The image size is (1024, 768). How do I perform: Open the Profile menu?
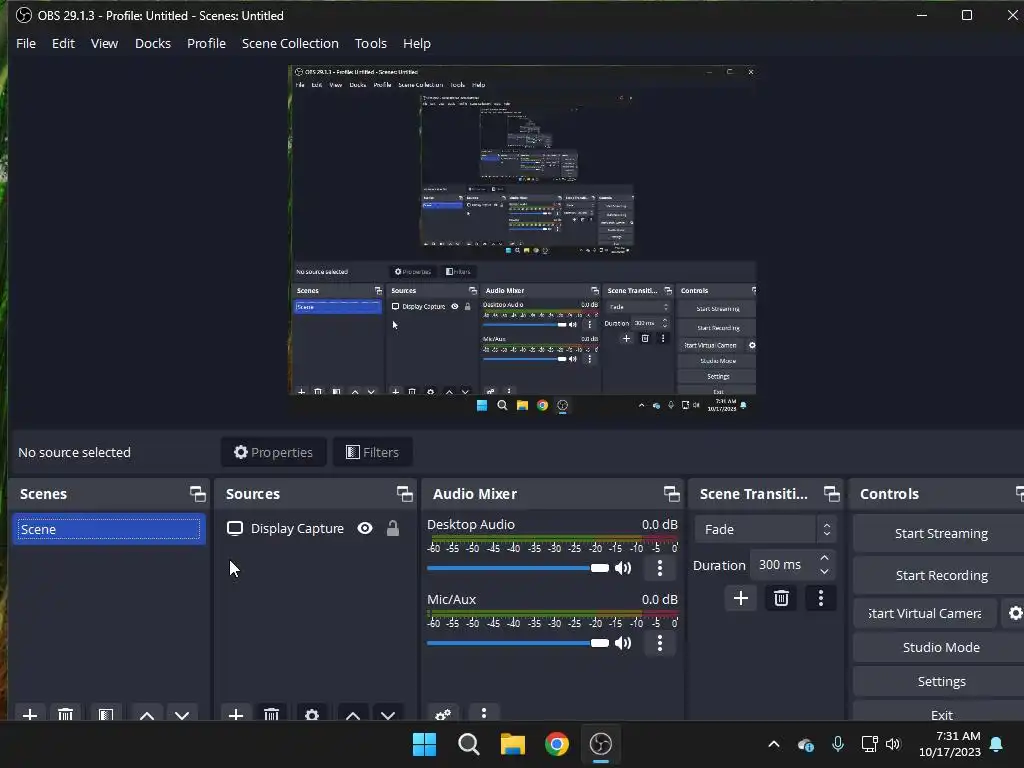206,43
